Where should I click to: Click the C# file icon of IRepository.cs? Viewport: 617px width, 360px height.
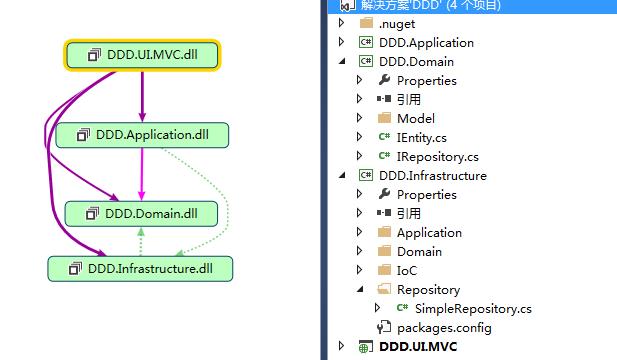pyautogui.click(x=384, y=156)
